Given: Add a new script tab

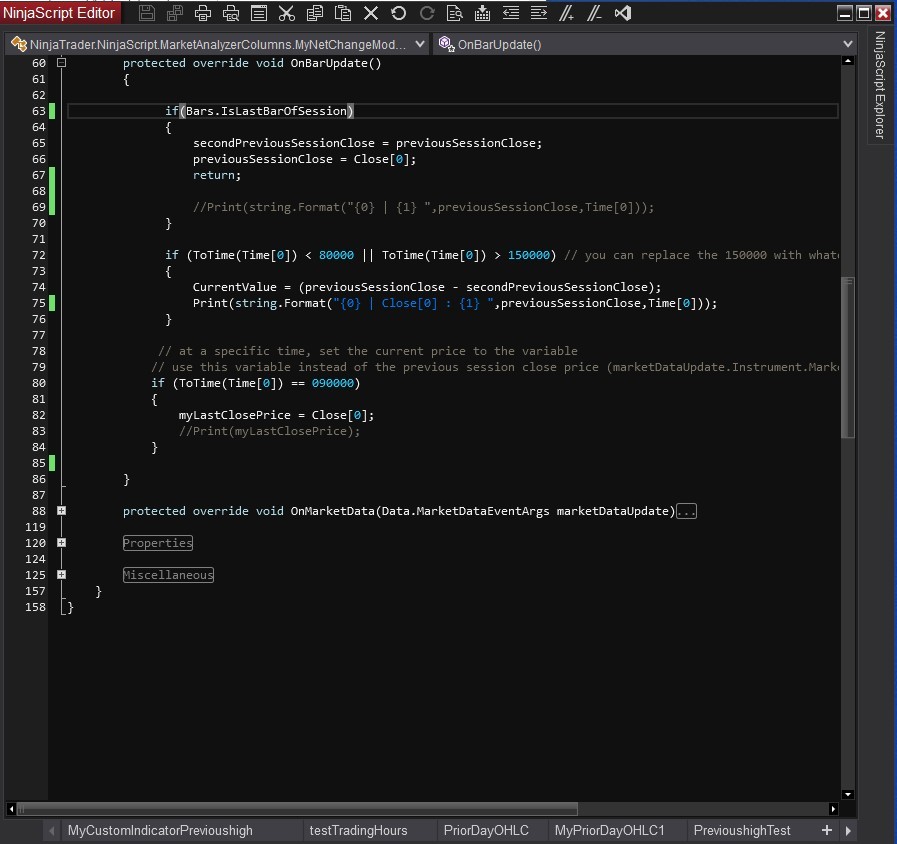Looking at the screenshot, I should click(827, 830).
